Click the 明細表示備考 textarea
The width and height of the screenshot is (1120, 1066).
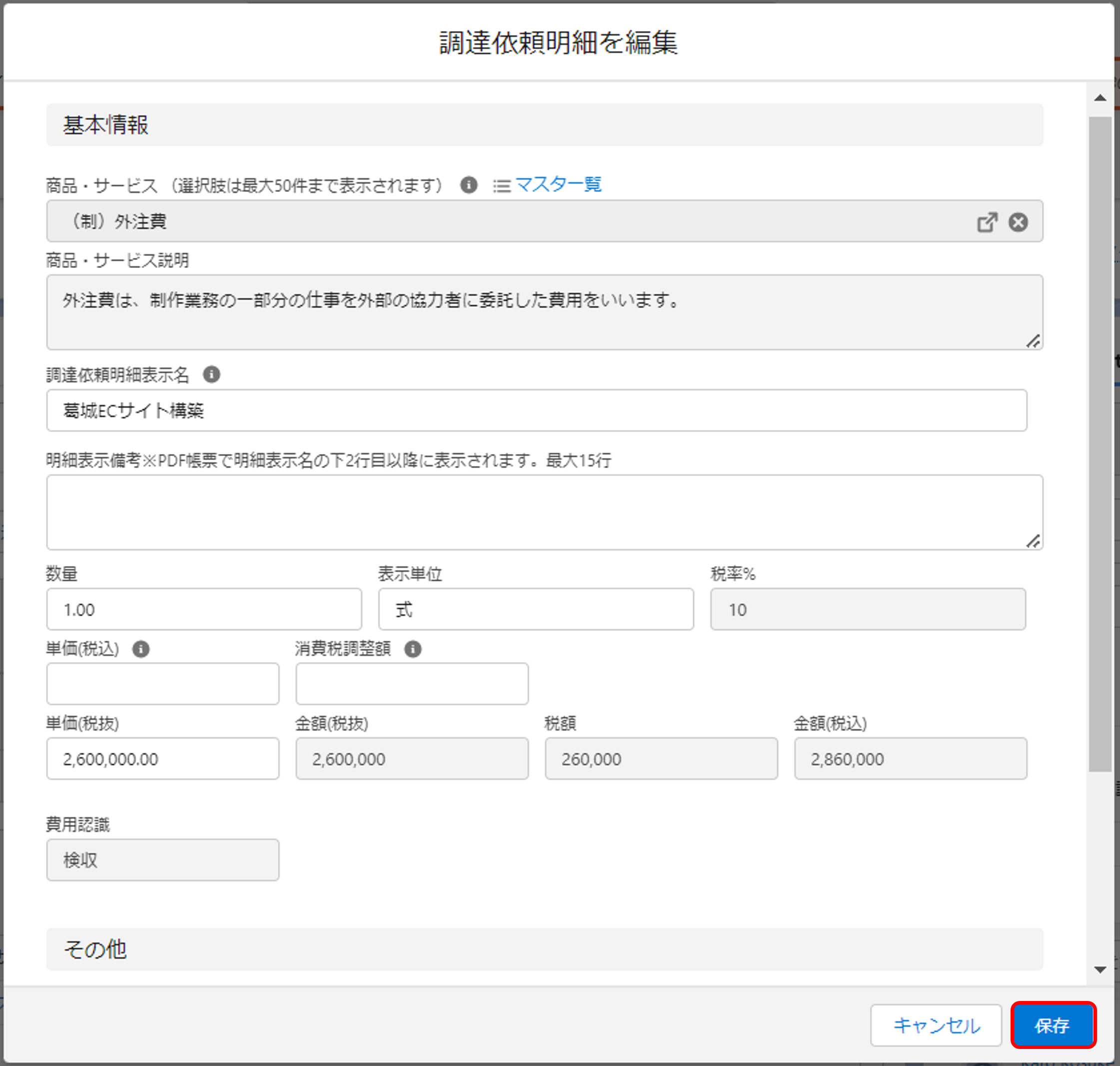click(544, 512)
